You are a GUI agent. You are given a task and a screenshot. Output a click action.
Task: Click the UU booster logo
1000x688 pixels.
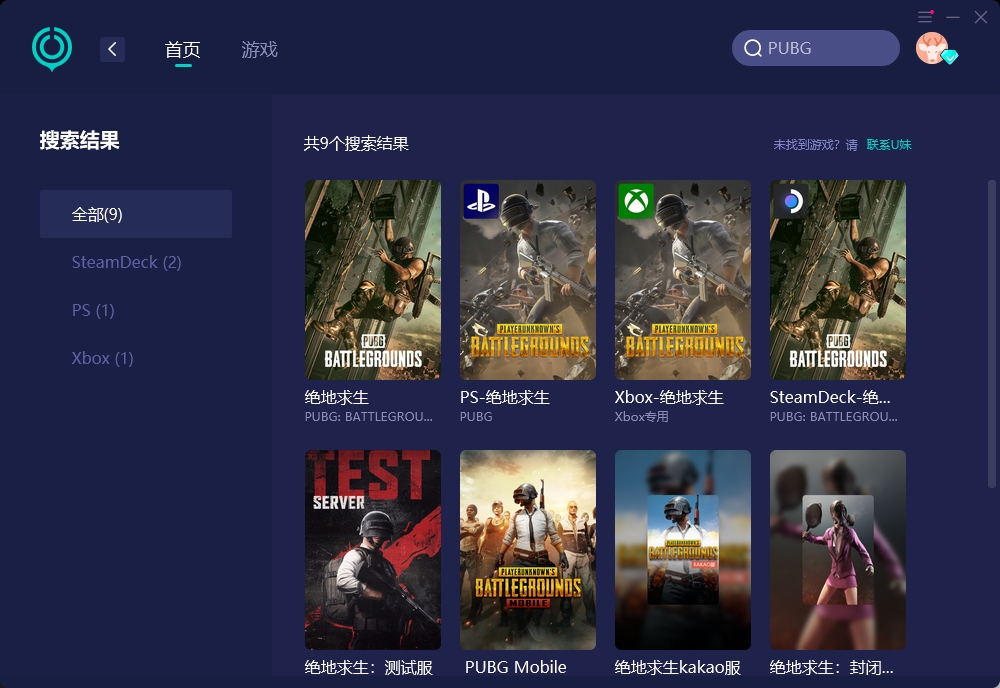pos(51,47)
